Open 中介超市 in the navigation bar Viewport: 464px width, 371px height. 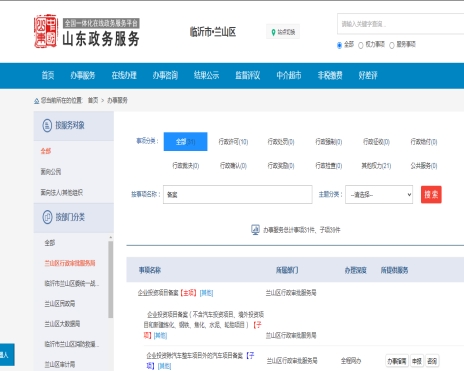[289, 75]
